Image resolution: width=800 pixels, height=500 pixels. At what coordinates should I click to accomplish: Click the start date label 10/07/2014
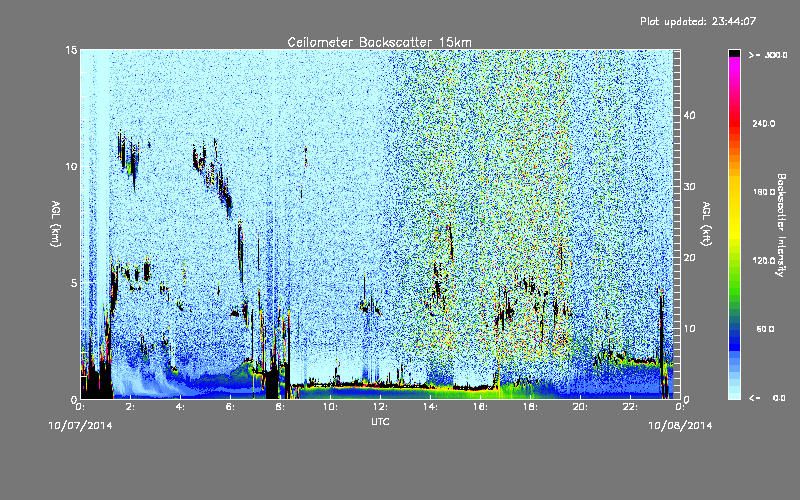point(80,426)
